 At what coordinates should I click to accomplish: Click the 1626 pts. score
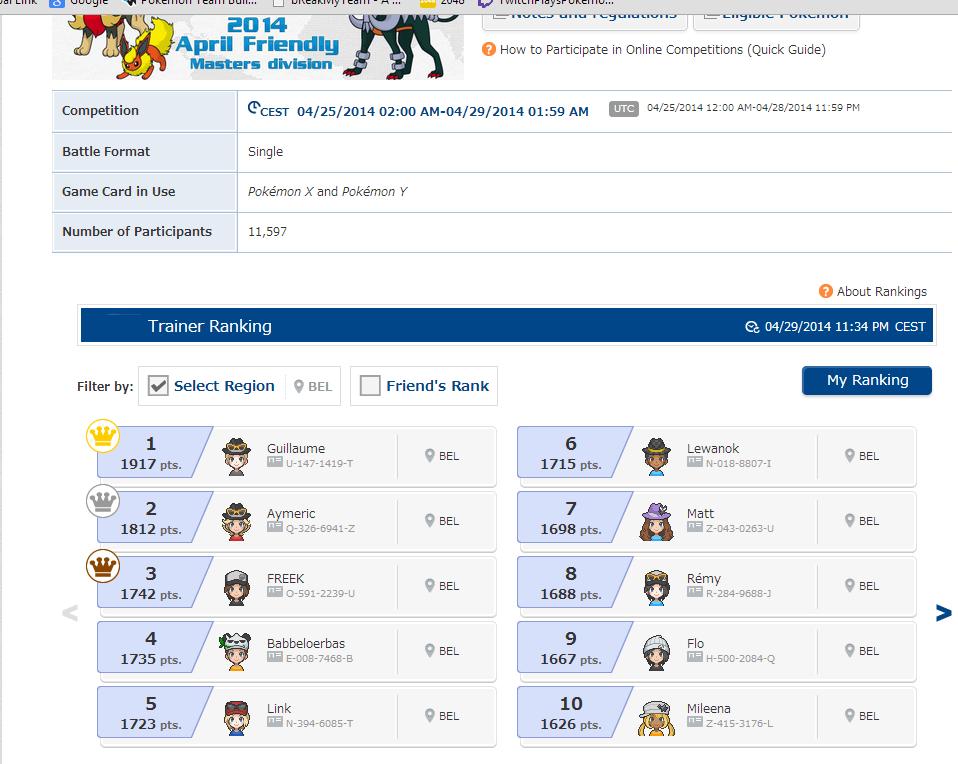pyautogui.click(x=571, y=724)
